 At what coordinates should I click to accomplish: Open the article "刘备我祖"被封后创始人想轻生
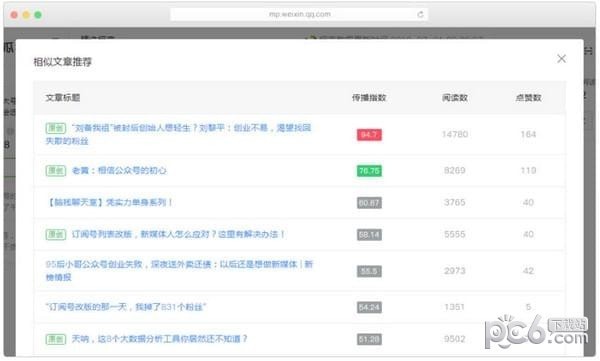(x=178, y=134)
